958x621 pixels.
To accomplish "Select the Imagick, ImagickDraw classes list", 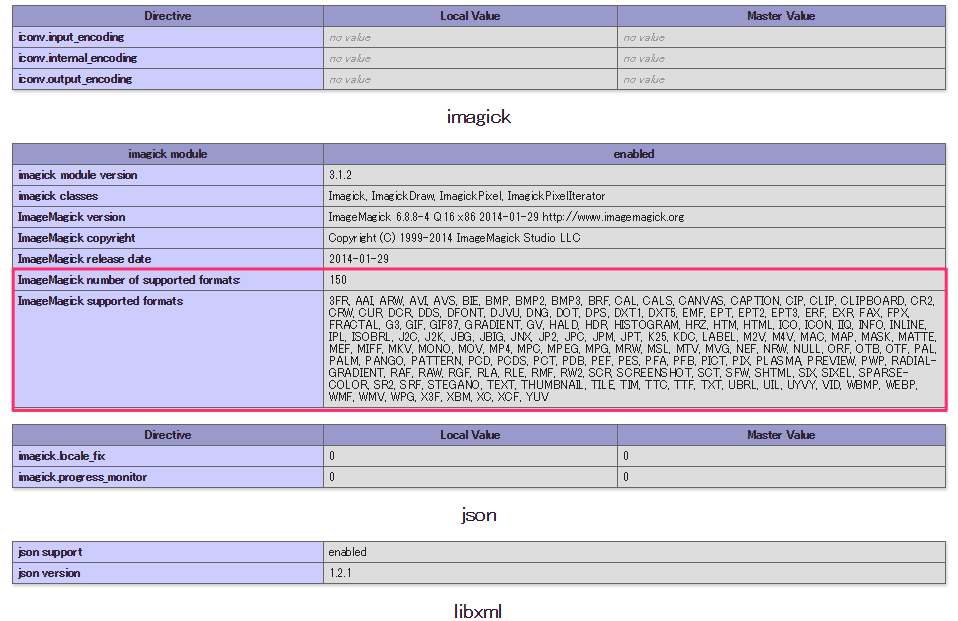I will tap(467, 196).
